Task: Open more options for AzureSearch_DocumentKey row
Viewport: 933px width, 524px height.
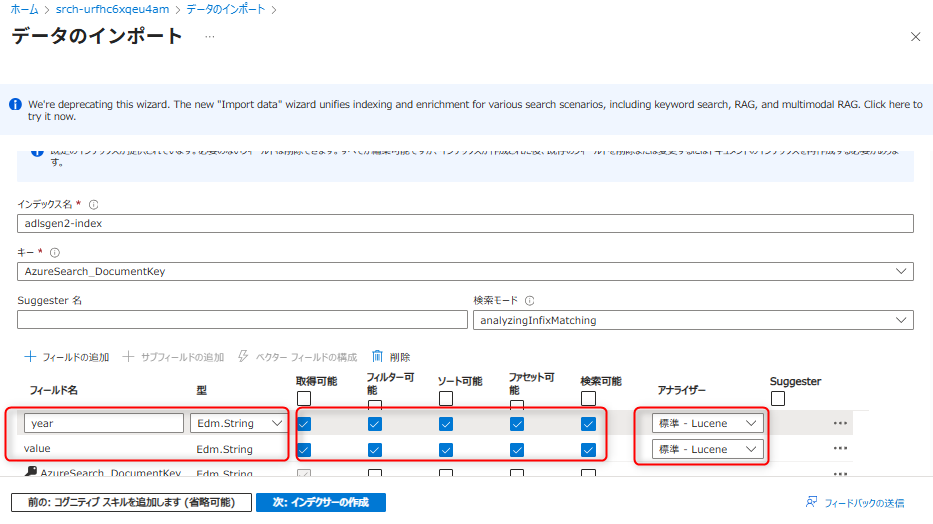Action: [840, 473]
